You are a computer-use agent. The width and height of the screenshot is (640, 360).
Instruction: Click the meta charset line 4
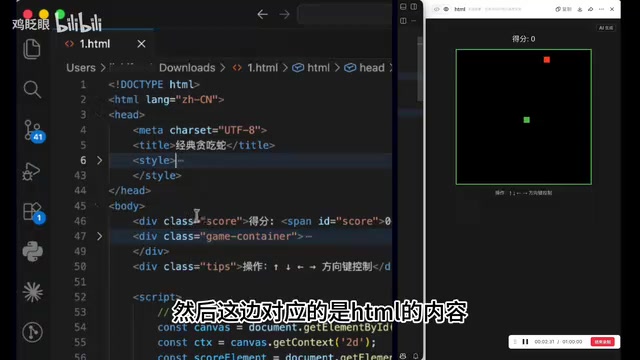click(x=200, y=130)
